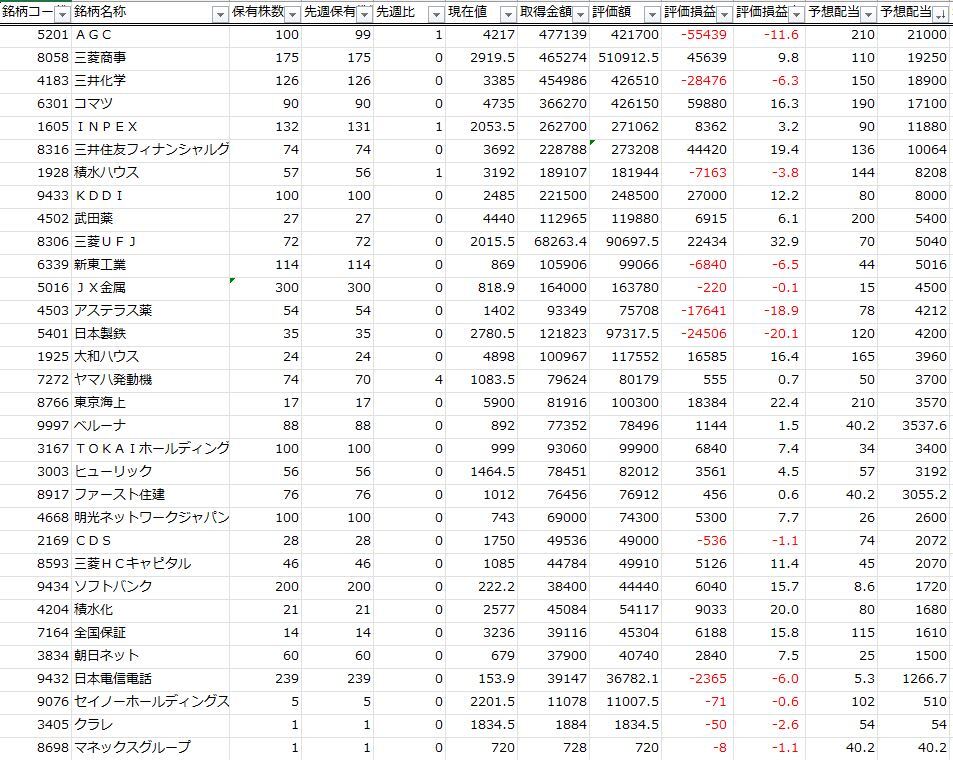Open filter dropdown of 評価損益 percent column showing -11.6

pos(796,14)
